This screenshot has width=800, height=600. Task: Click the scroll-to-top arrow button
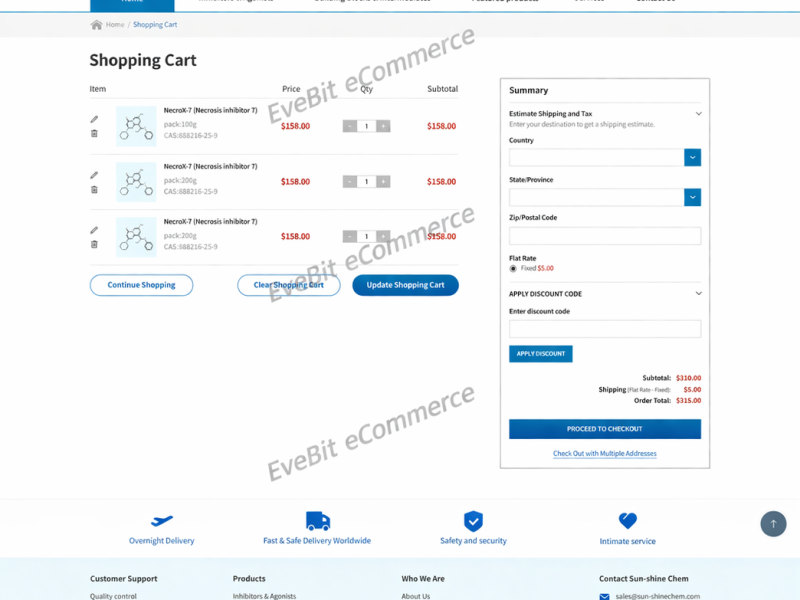coord(773,524)
